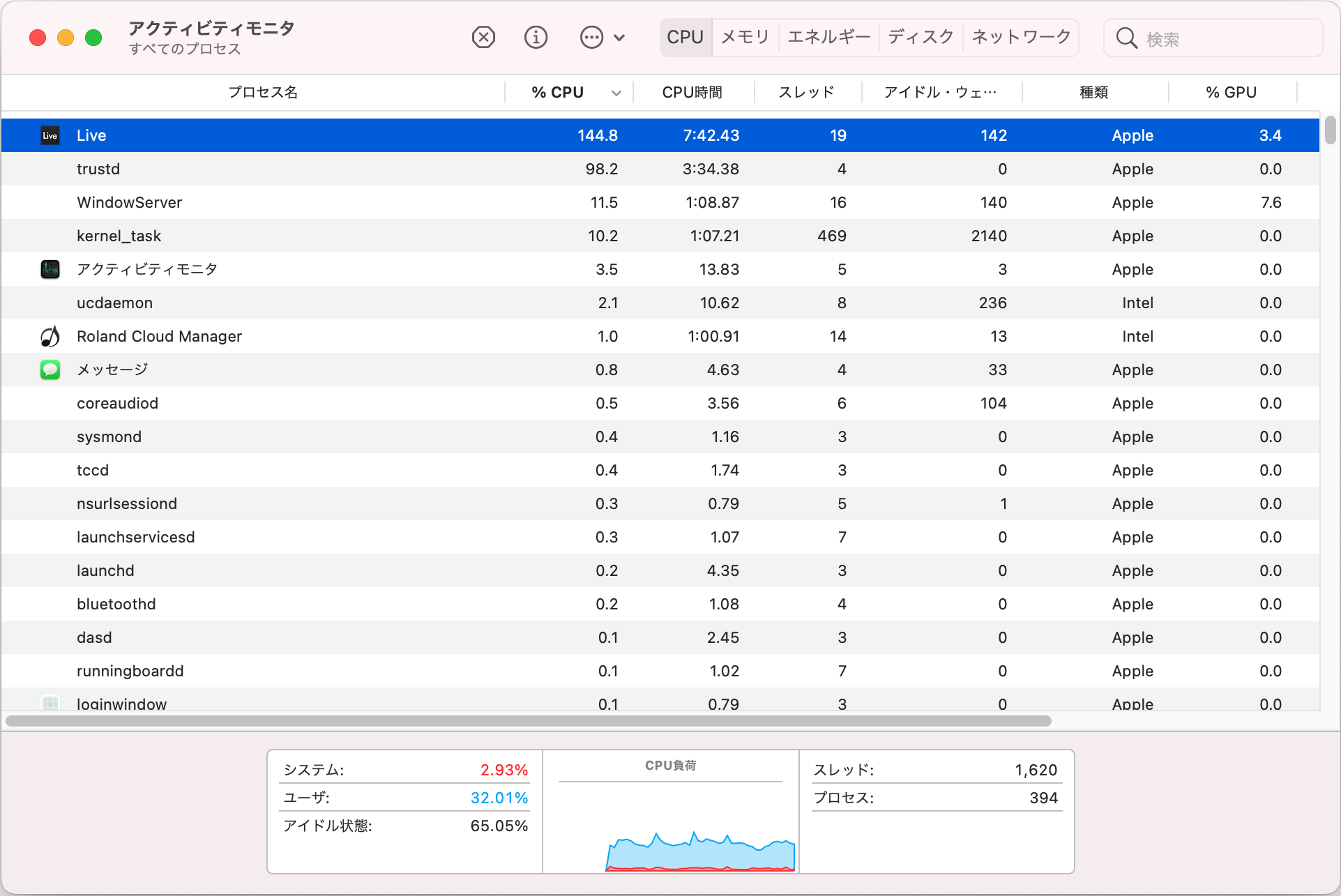Select the tccd process row

click(x=660, y=470)
